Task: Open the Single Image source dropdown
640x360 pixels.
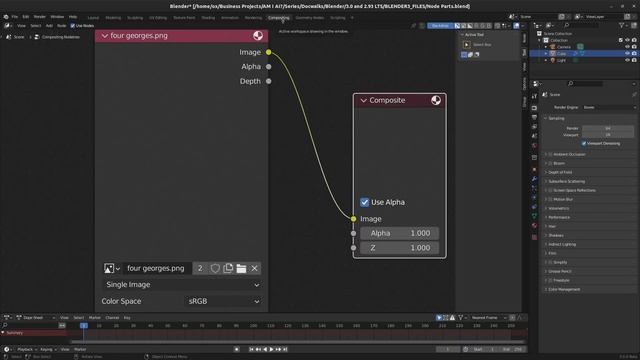Action: [x=182, y=284]
